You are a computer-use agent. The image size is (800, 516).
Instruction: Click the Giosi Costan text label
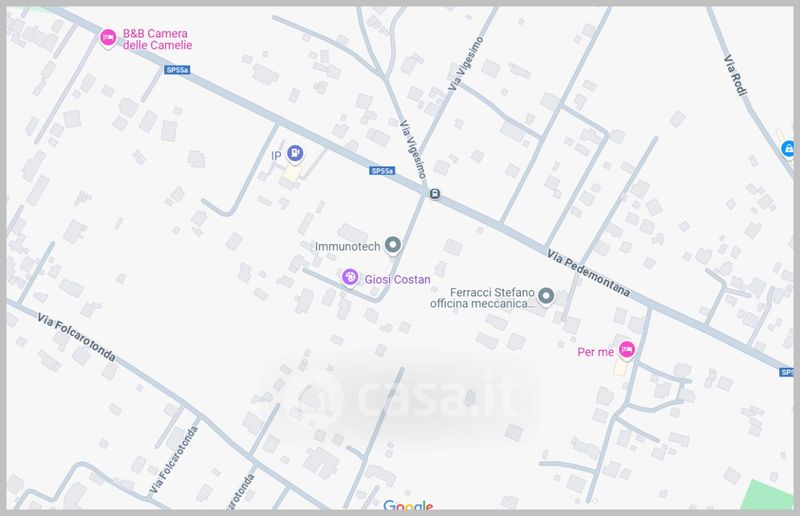point(397,280)
